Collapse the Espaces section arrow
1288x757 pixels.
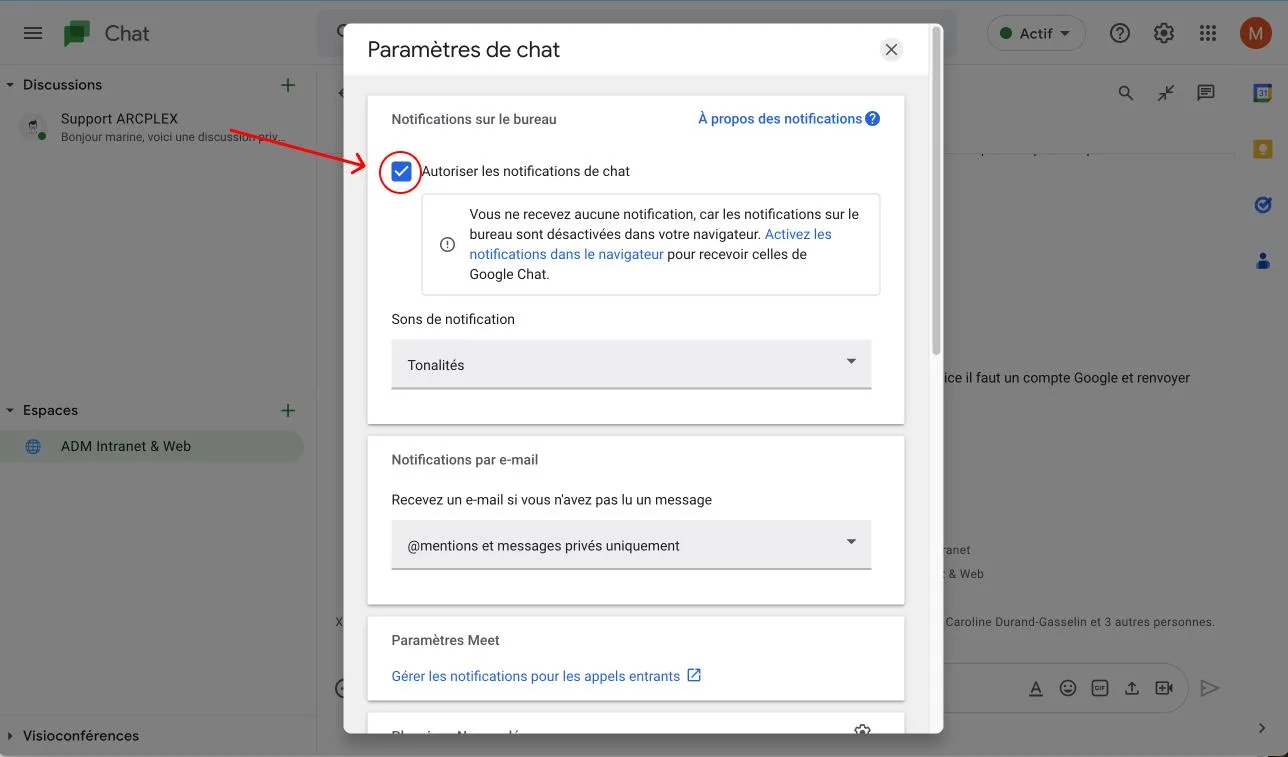pos(10,410)
